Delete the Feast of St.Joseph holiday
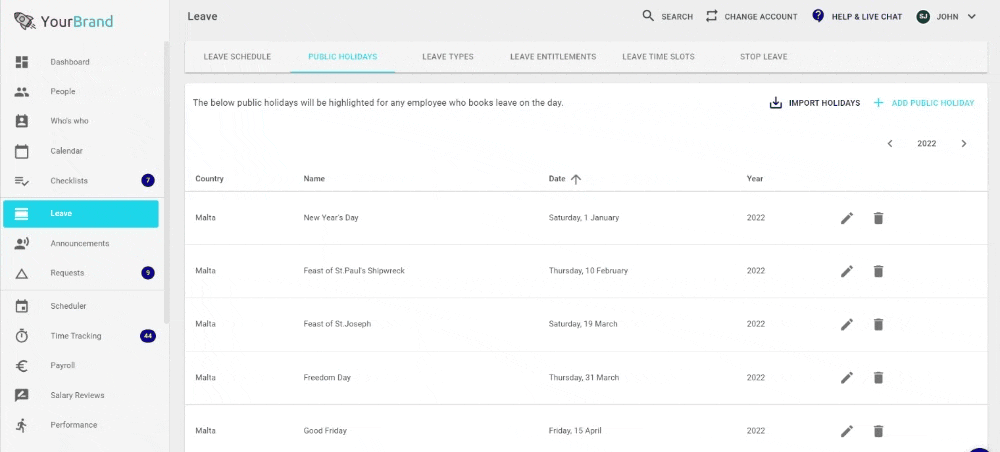The height and width of the screenshot is (452, 1000). (878, 324)
